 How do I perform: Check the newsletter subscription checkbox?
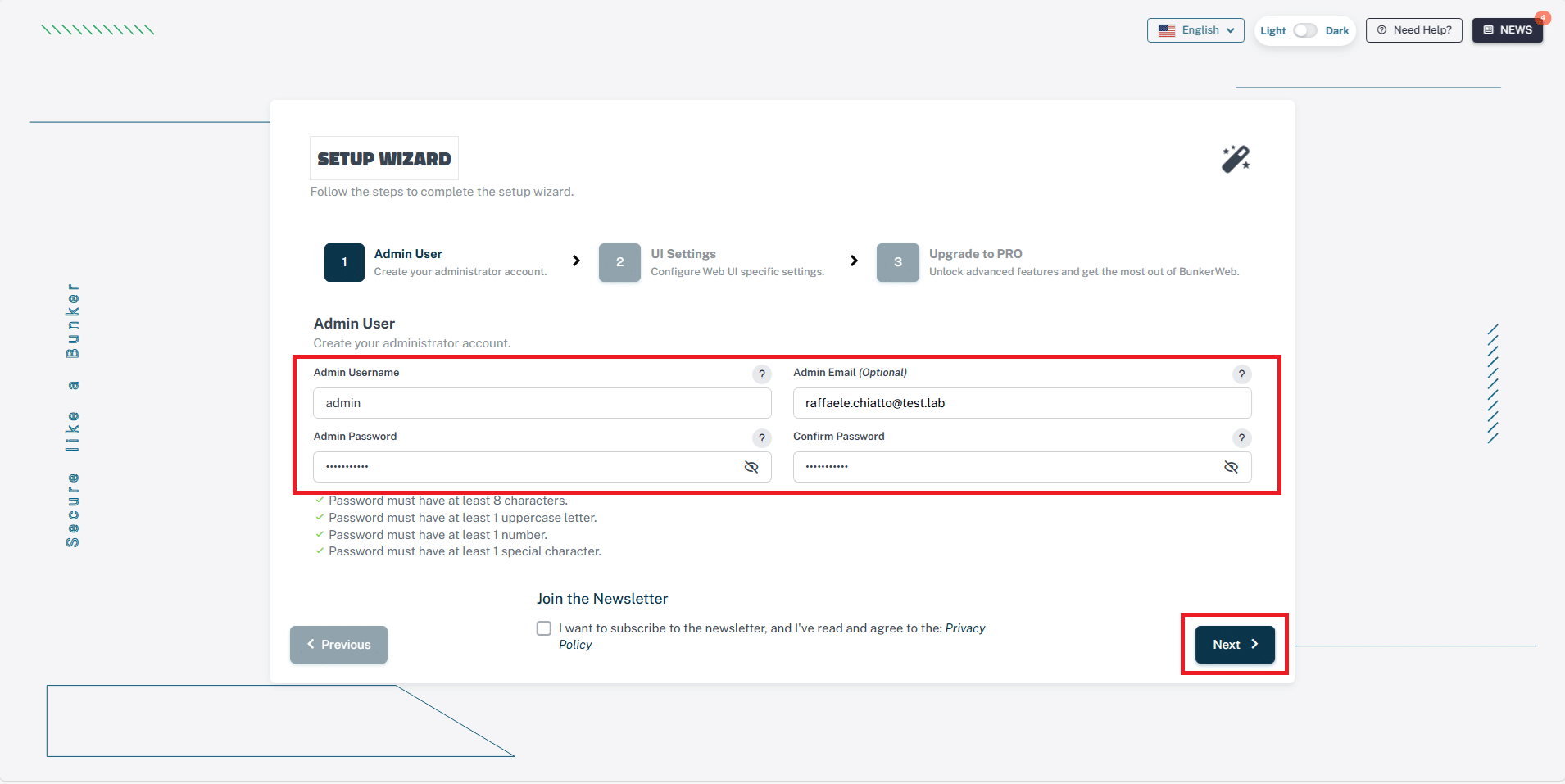coord(544,628)
